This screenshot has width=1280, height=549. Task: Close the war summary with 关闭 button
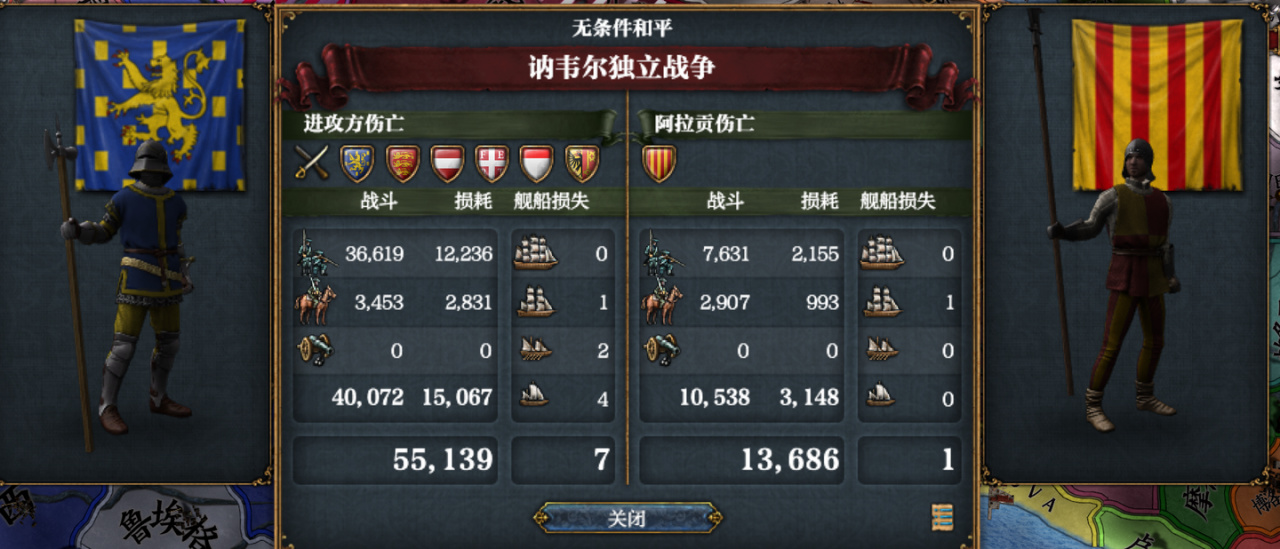click(x=627, y=518)
